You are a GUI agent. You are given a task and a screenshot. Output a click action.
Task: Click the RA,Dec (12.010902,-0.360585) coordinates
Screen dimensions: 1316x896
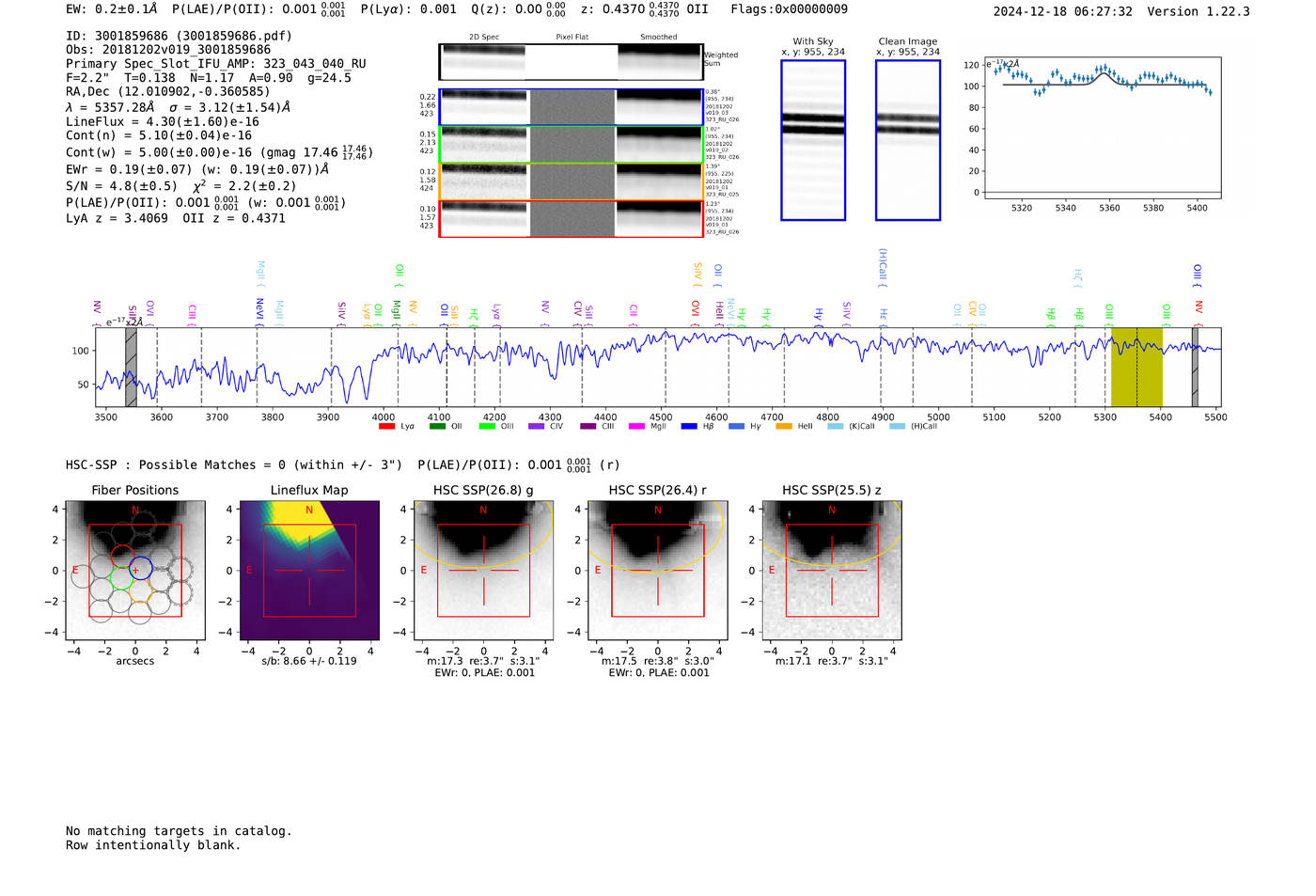click(x=168, y=91)
